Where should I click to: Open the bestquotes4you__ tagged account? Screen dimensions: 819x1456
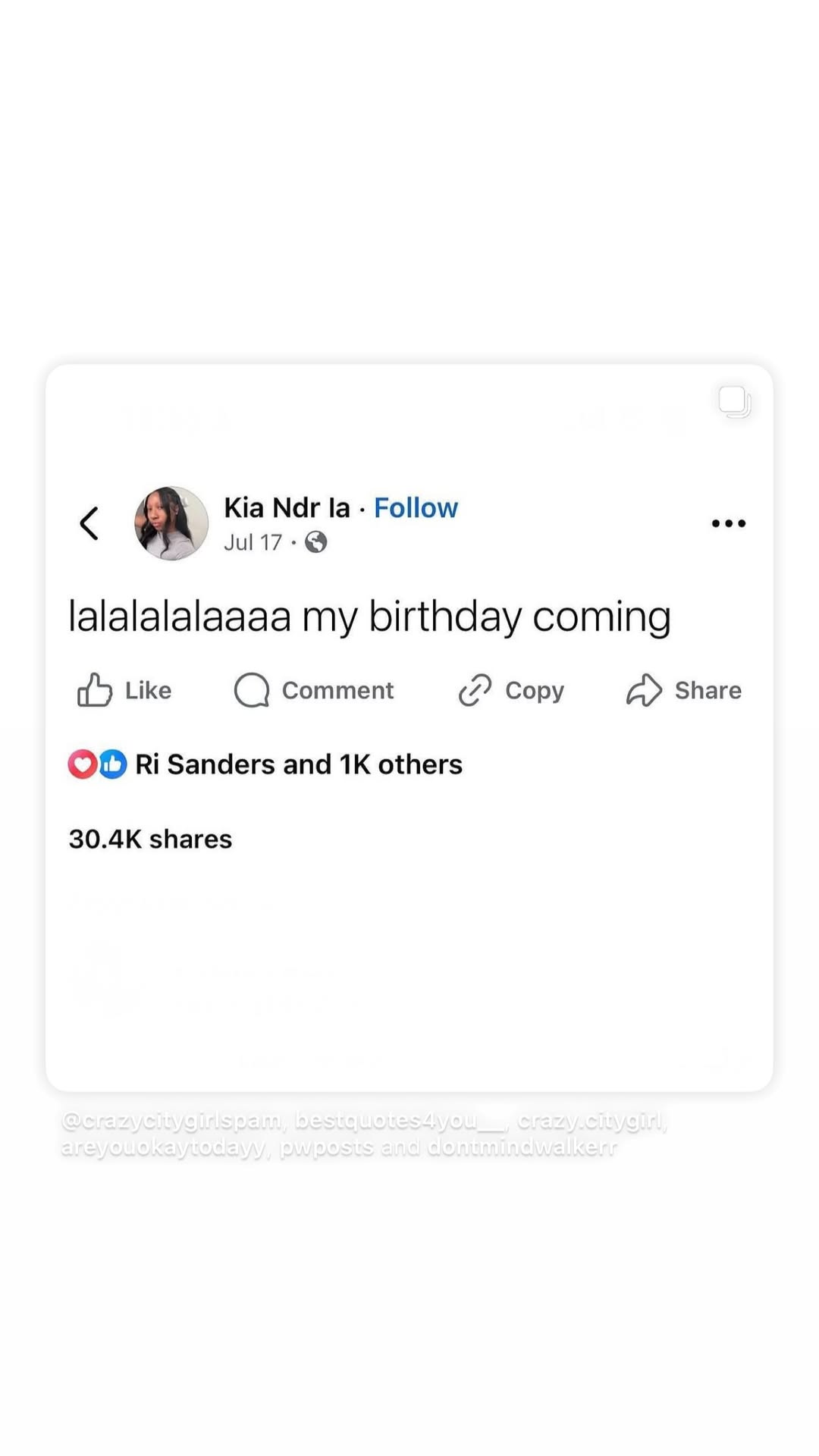point(400,1121)
